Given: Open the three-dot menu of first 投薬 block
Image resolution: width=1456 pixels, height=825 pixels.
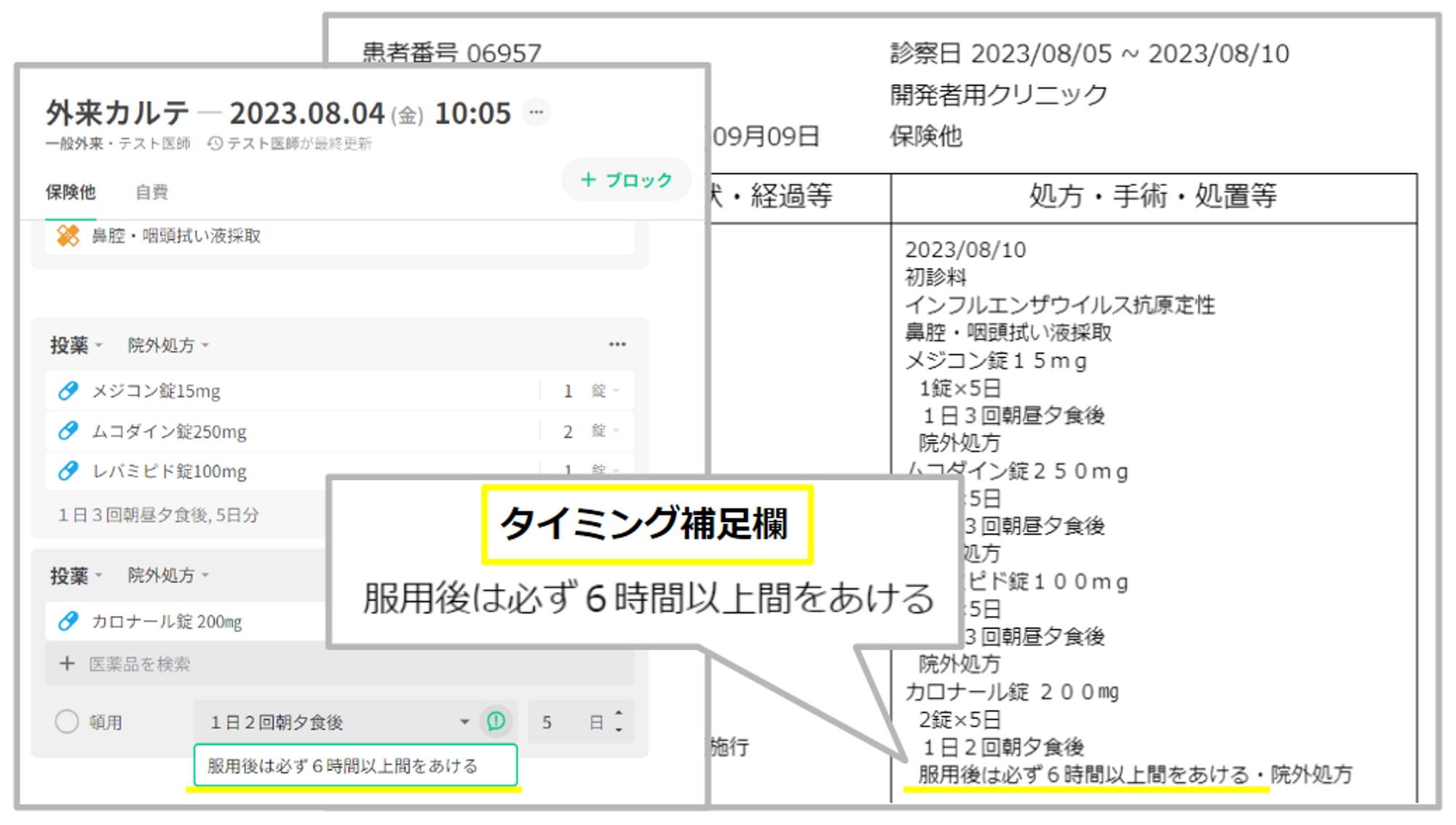Looking at the screenshot, I should tap(617, 344).
